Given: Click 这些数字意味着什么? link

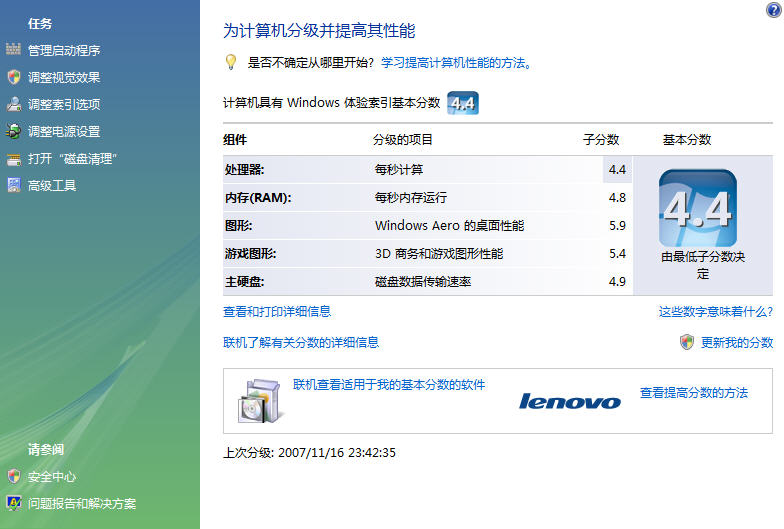Looking at the screenshot, I should coord(715,312).
